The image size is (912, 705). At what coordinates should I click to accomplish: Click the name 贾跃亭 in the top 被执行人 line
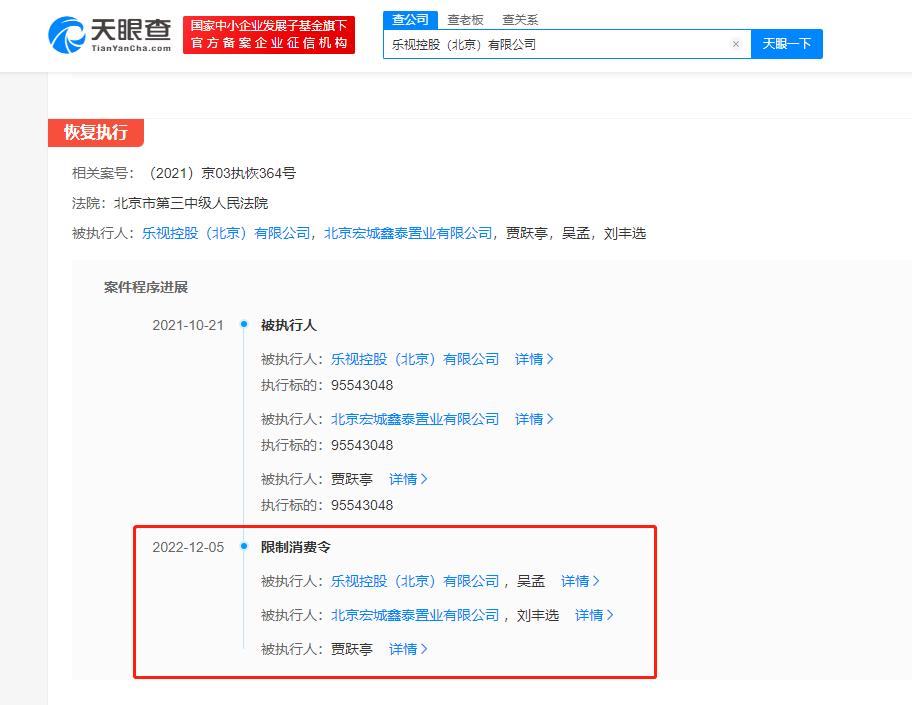(526, 234)
